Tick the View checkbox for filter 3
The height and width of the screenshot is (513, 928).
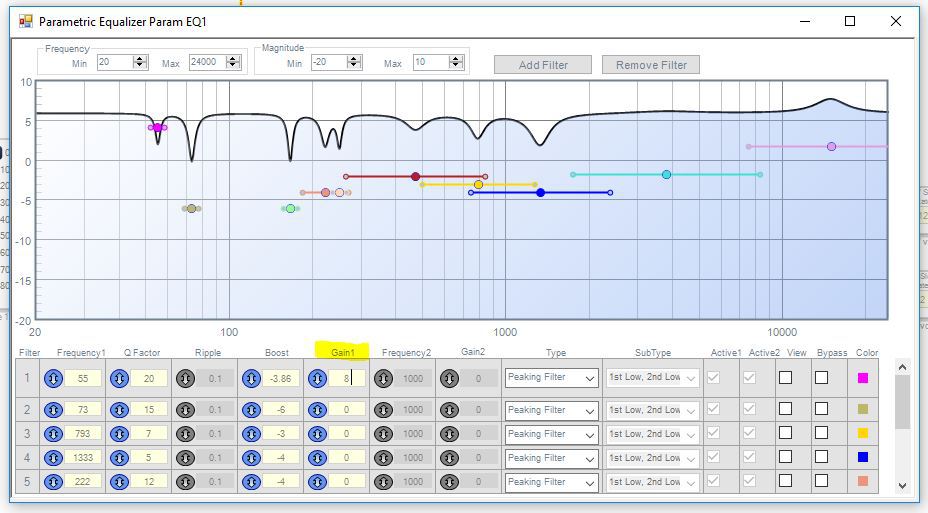click(785, 434)
